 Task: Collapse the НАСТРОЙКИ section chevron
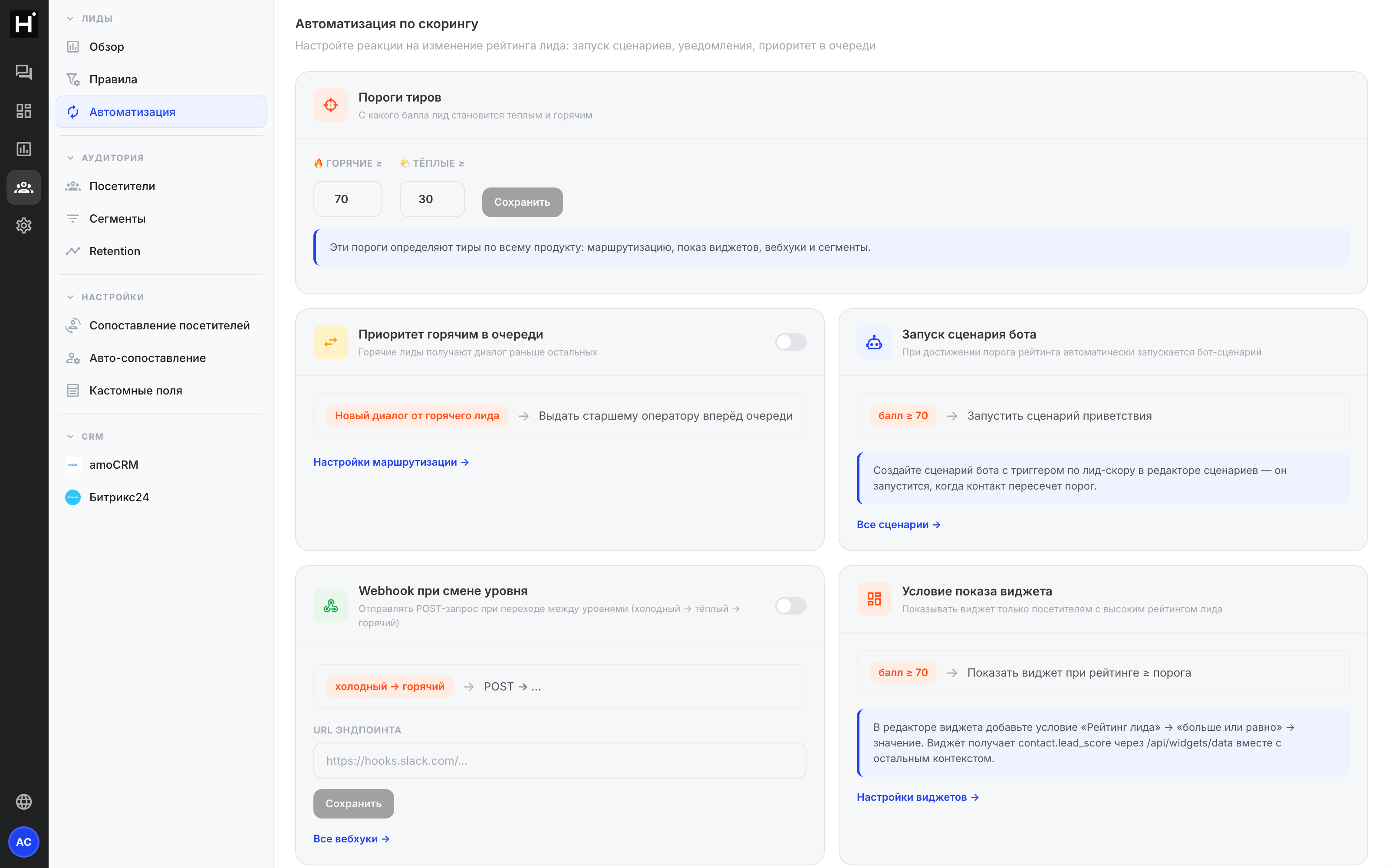coord(70,297)
